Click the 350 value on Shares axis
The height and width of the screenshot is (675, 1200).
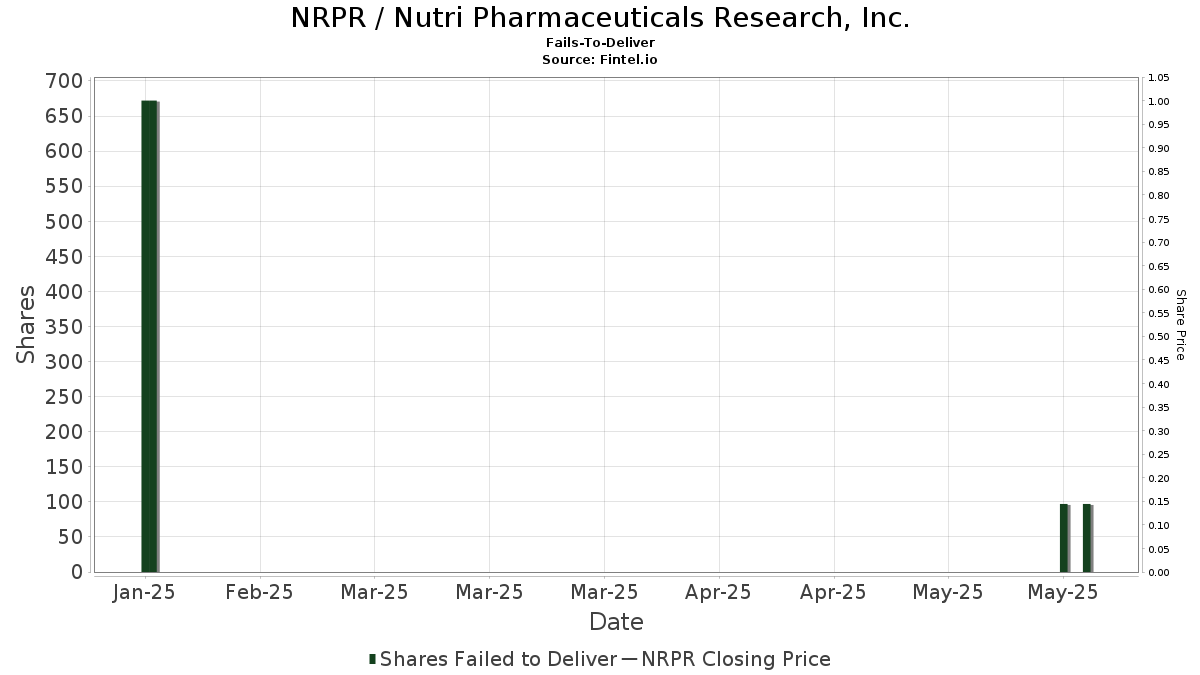pyautogui.click(x=63, y=327)
